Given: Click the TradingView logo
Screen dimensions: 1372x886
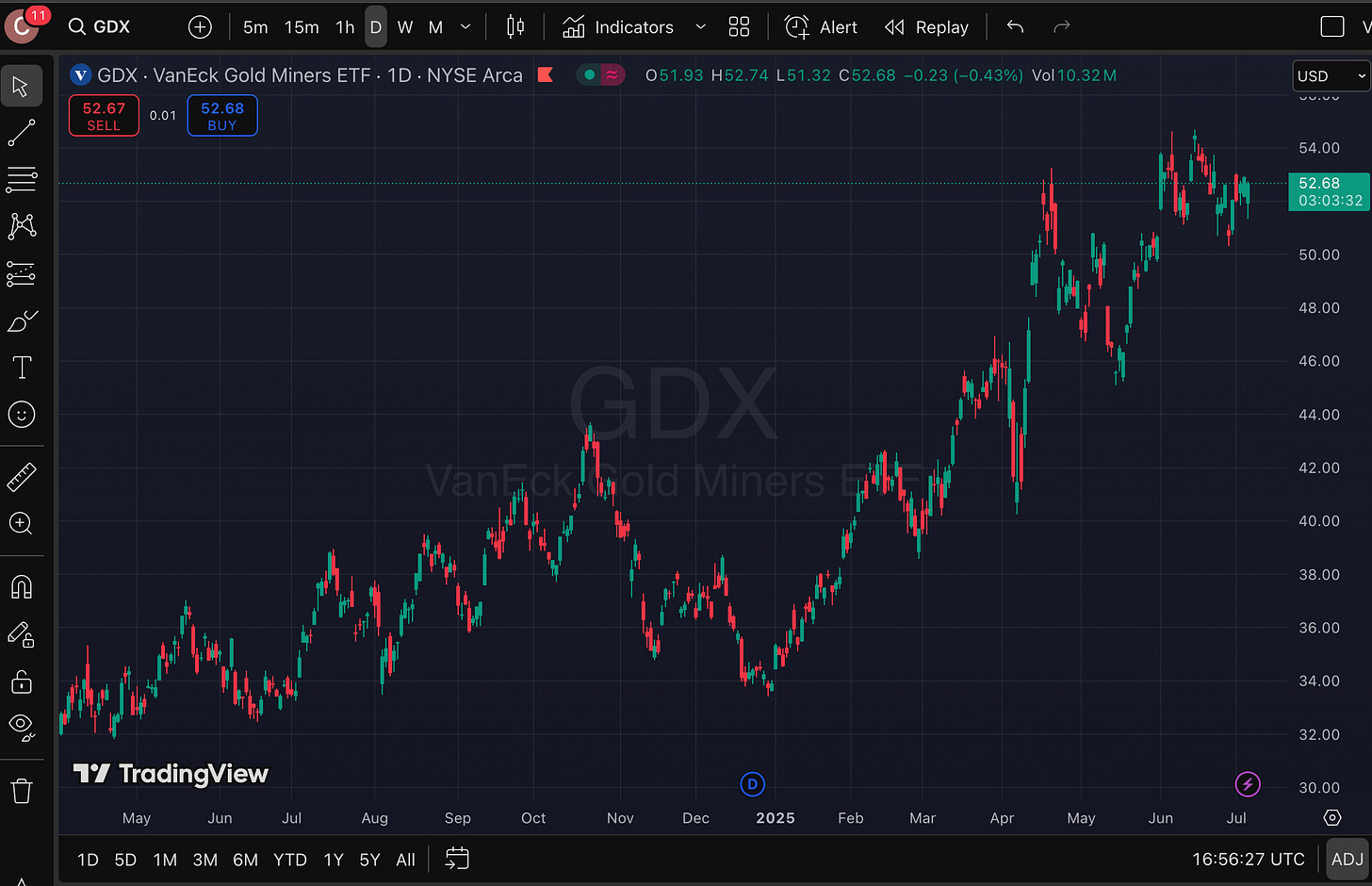Looking at the screenshot, I should pos(171,774).
